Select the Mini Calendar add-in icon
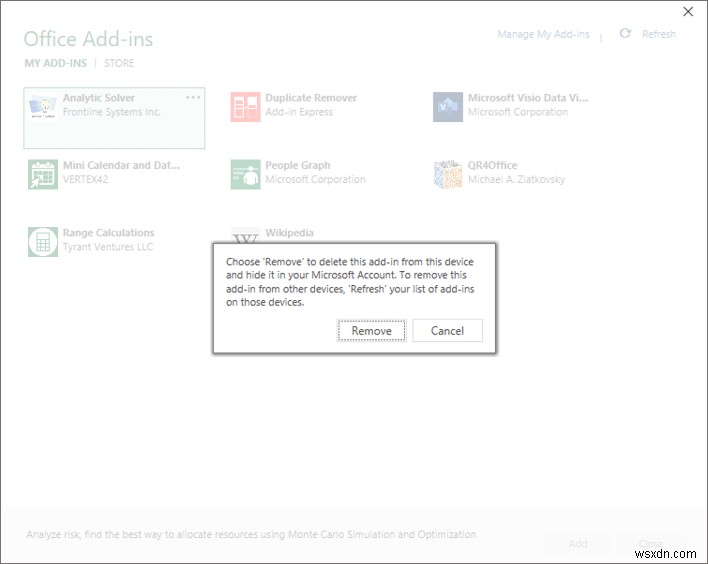708x564 pixels. click(43, 174)
